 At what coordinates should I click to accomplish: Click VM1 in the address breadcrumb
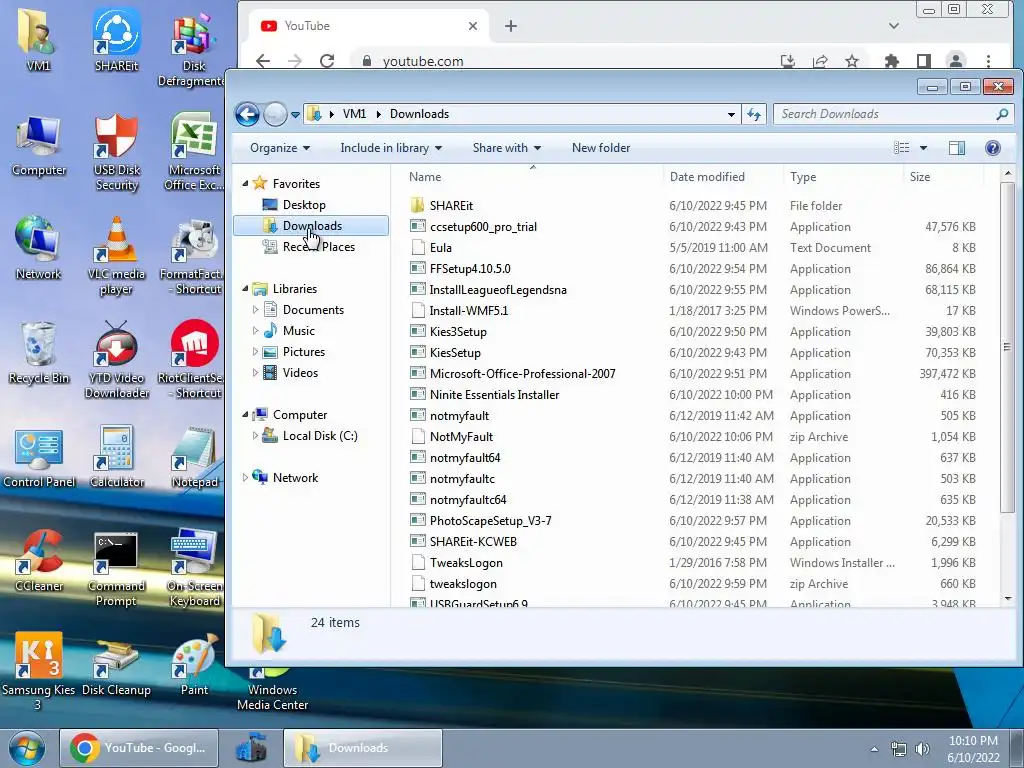click(x=355, y=114)
